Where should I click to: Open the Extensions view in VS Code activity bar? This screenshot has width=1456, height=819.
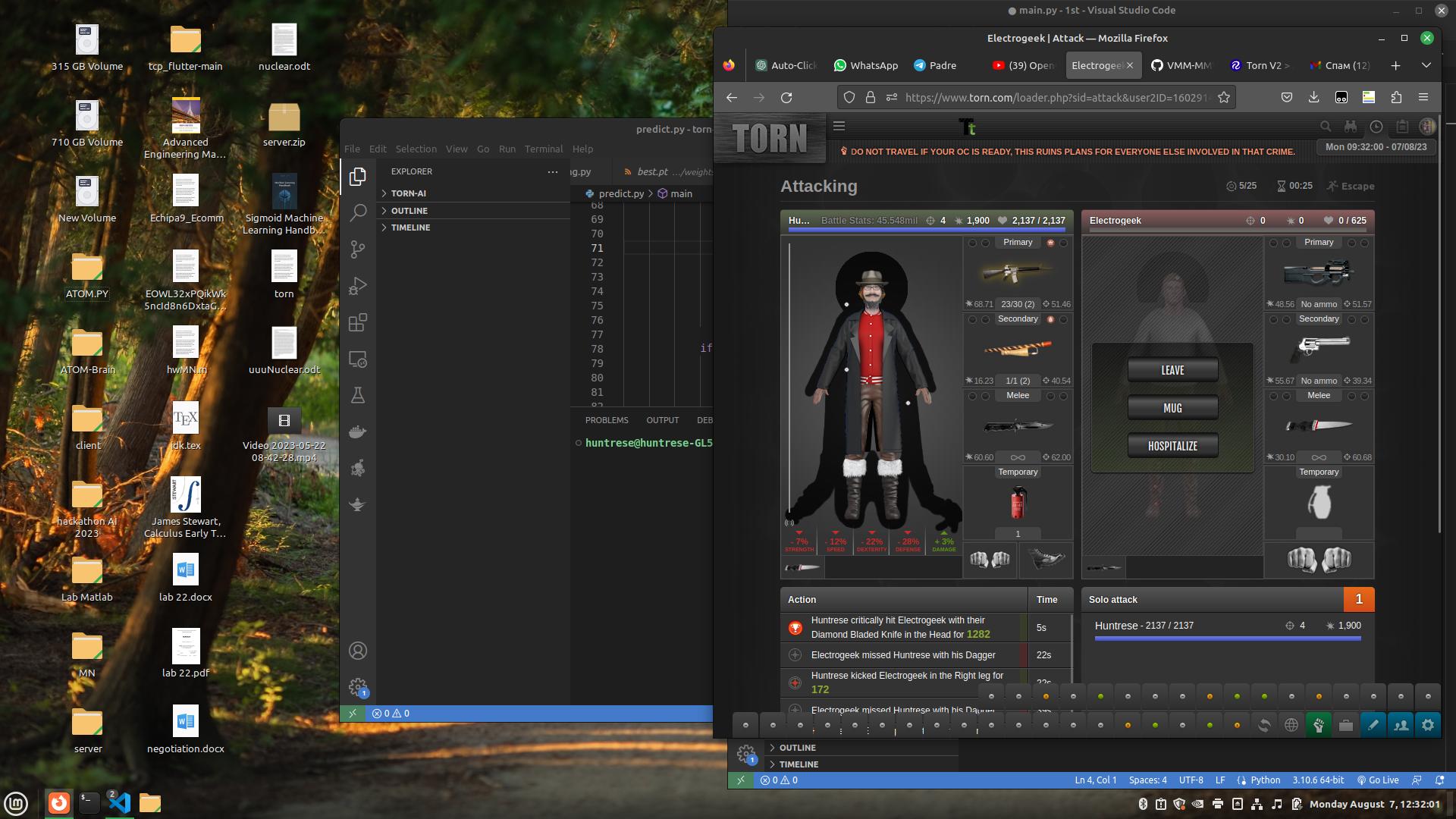(x=358, y=322)
